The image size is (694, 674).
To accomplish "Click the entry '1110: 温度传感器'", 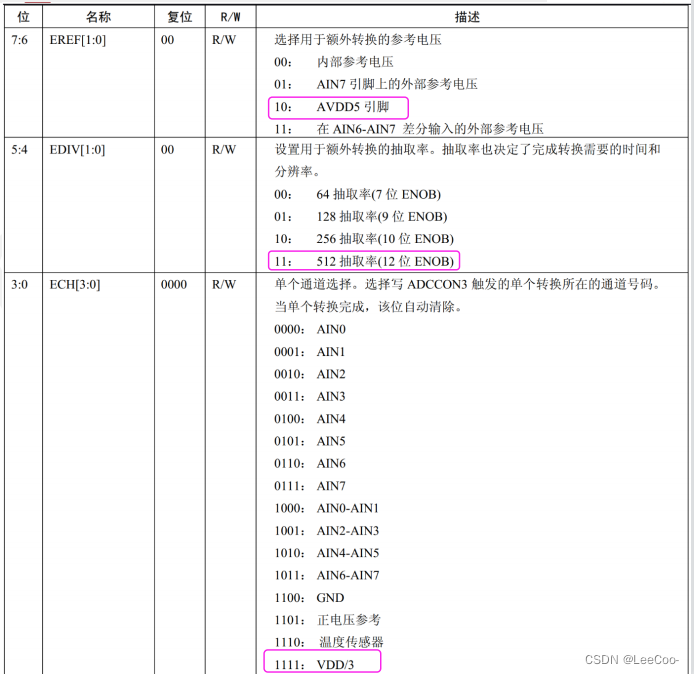I will point(329,642).
